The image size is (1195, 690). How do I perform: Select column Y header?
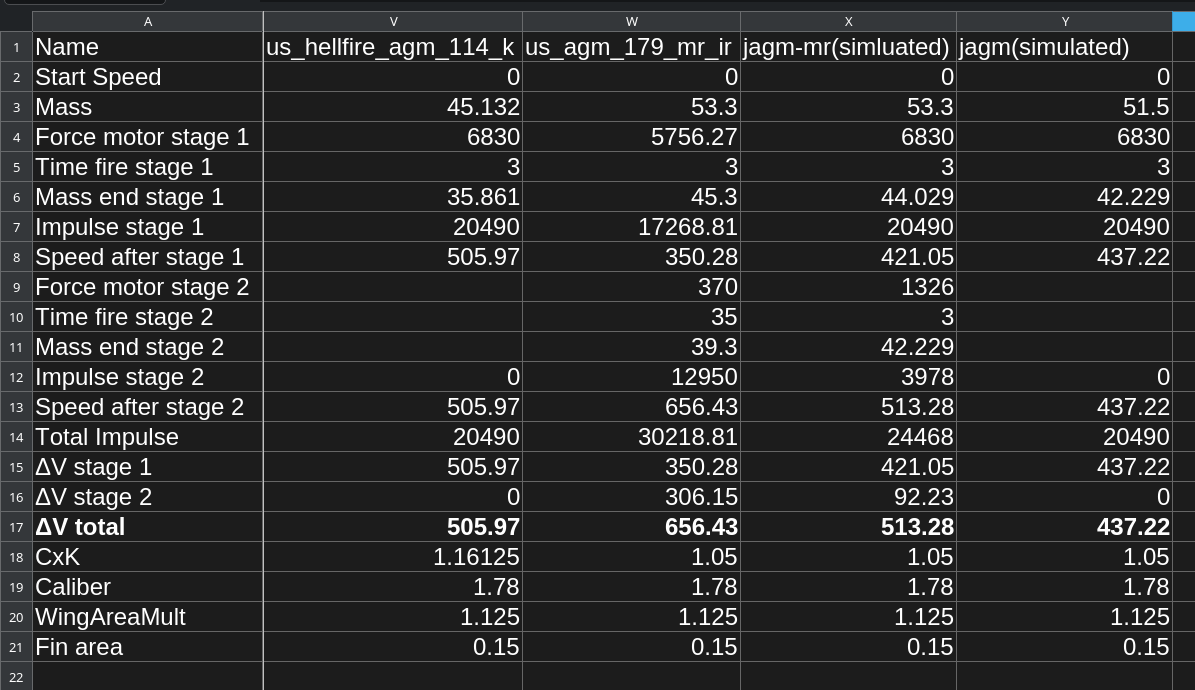click(1064, 21)
